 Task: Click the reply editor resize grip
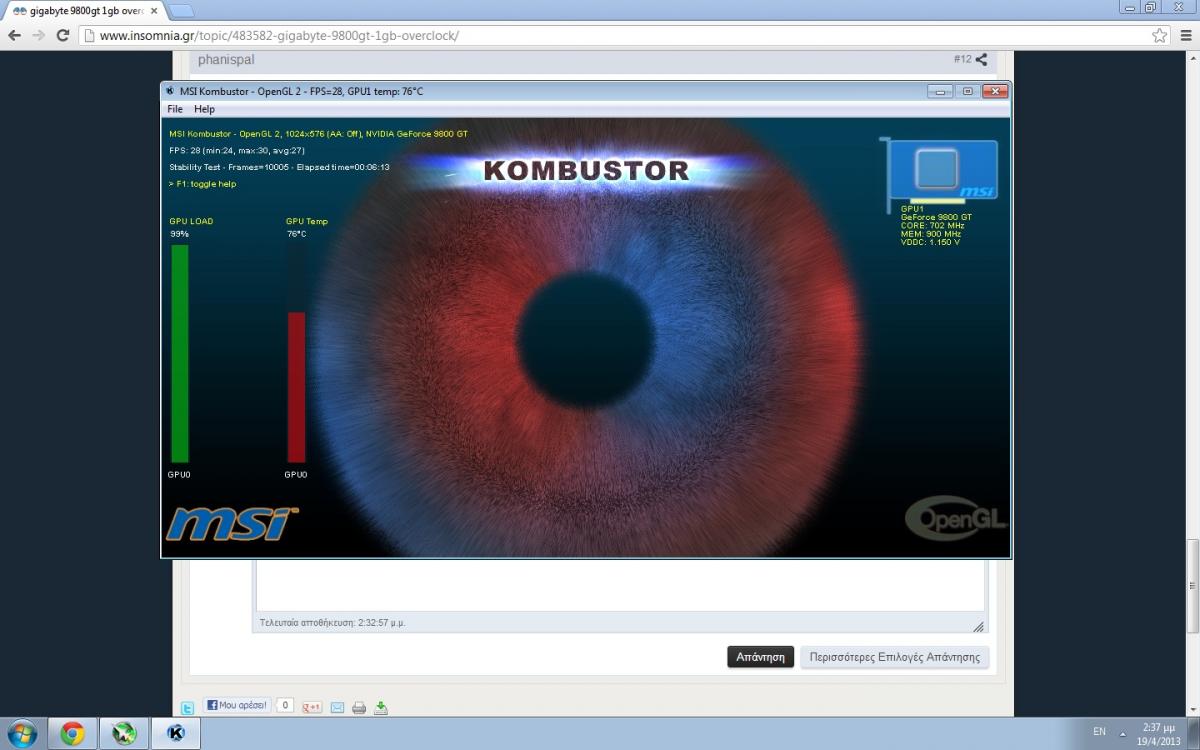click(x=978, y=627)
